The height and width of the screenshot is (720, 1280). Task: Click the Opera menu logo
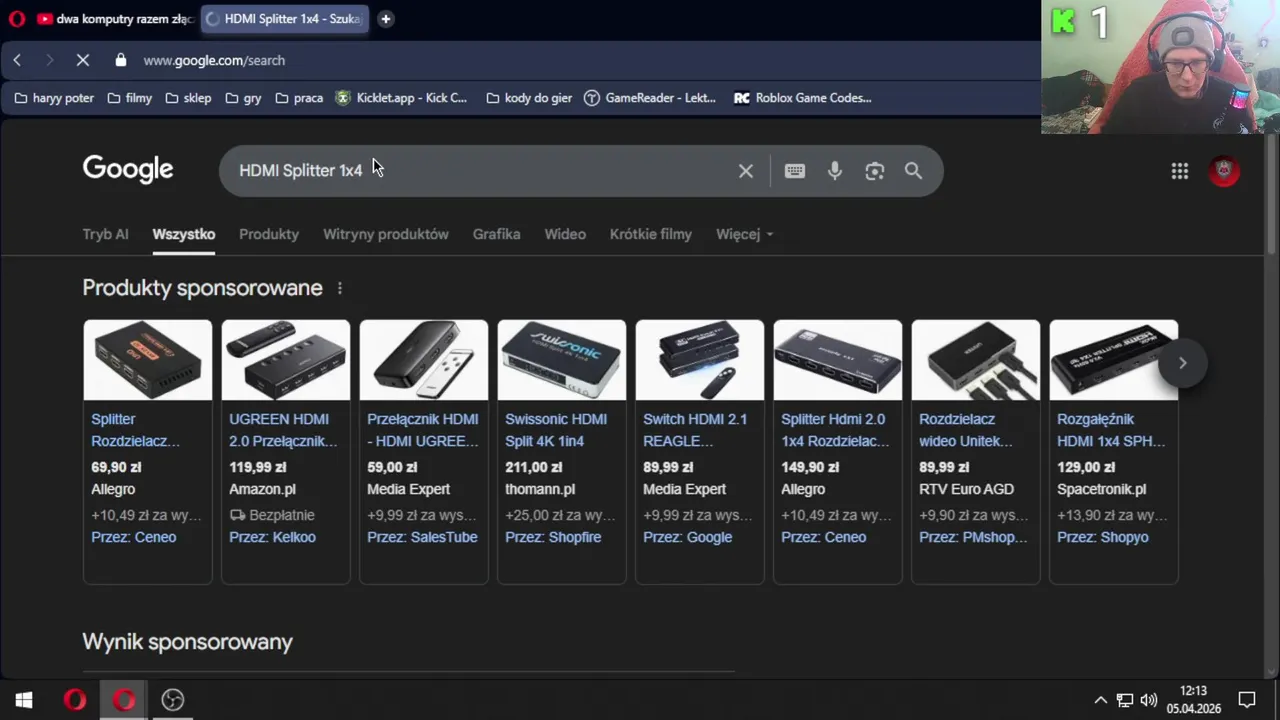click(16, 19)
